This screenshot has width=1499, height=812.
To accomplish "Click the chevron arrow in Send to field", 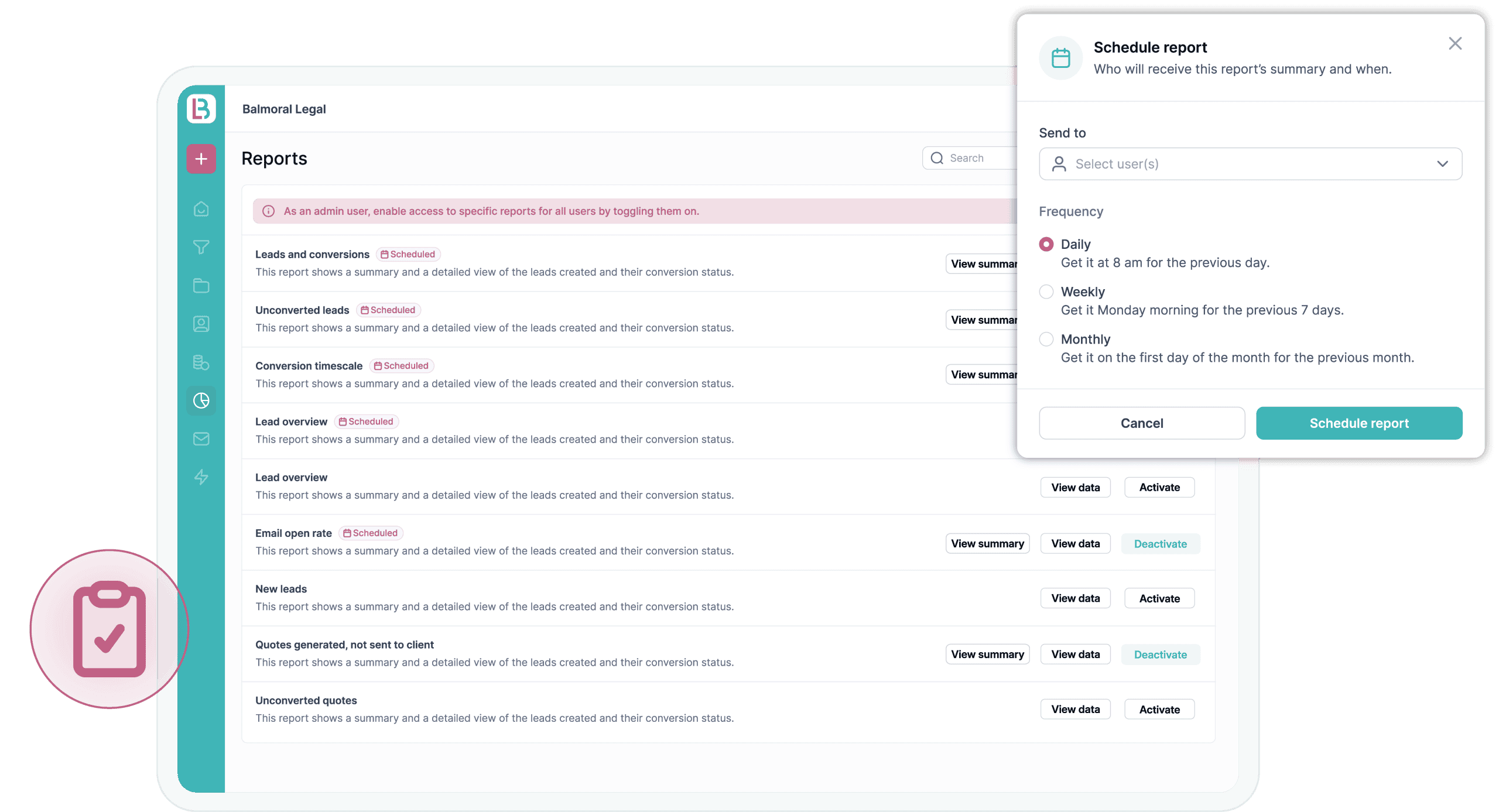I will point(1442,164).
